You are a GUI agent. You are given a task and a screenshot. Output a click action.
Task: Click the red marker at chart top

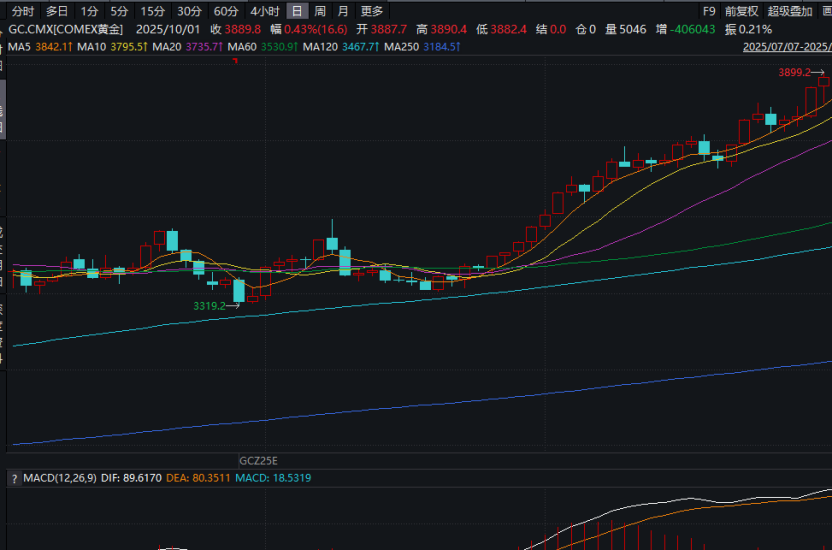click(x=234, y=62)
